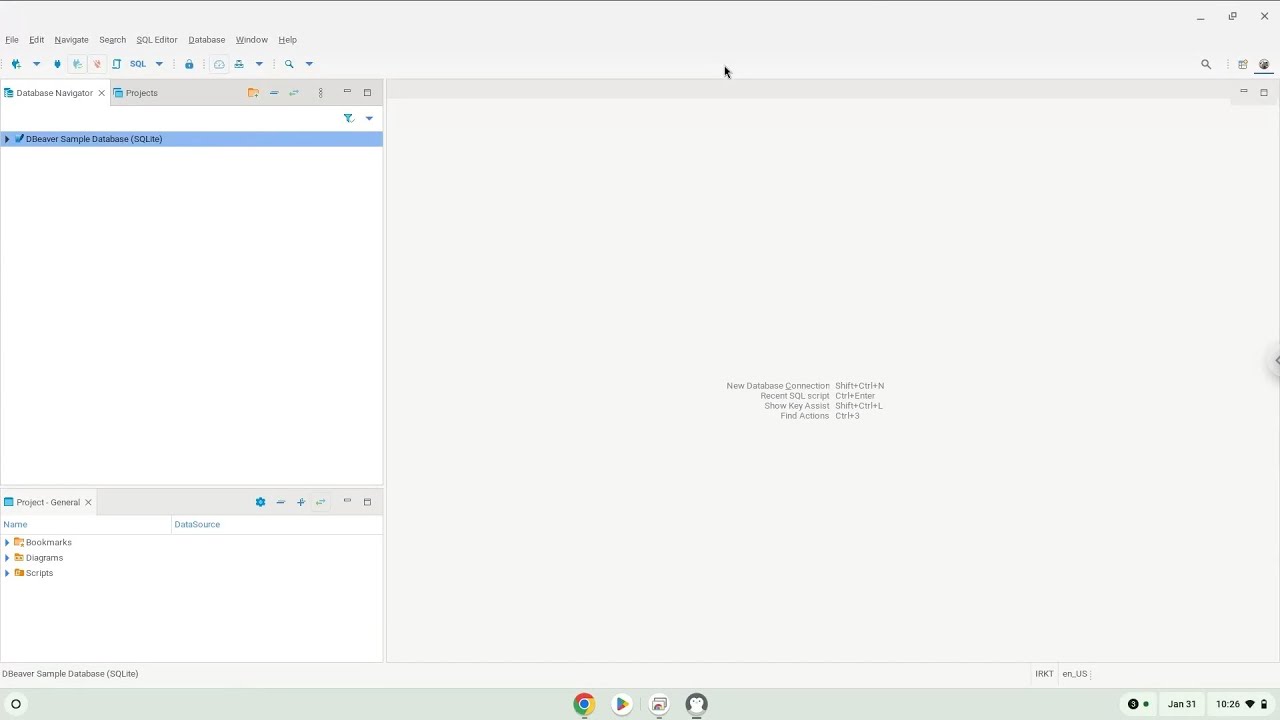Image resolution: width=1280 pixels, height=720 pixels.
Task: Open dropdown arrow beside the commit tray icon
Action: pos(259,64)
